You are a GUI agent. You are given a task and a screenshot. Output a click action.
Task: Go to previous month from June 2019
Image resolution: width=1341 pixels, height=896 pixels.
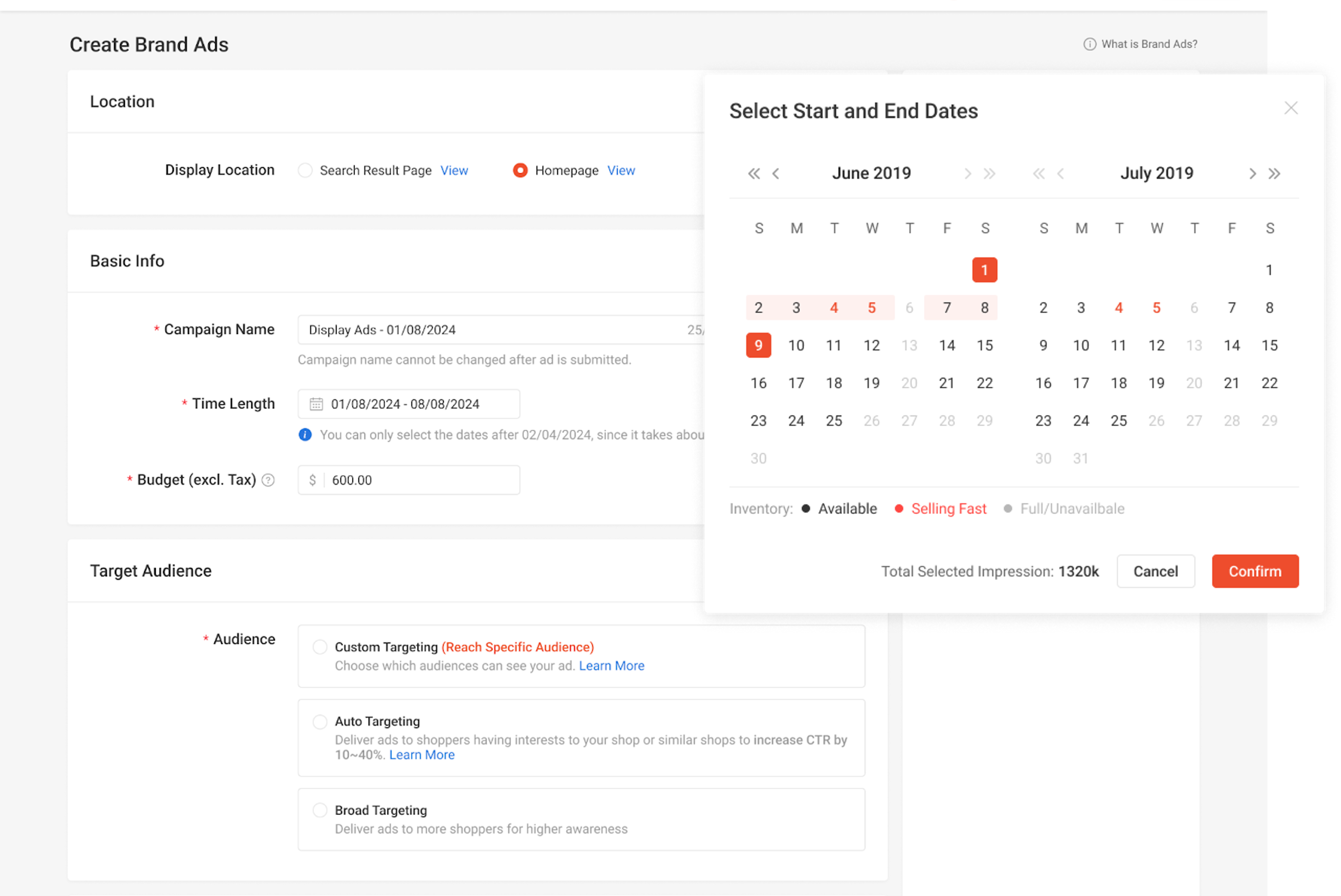(x=776, y=174)
